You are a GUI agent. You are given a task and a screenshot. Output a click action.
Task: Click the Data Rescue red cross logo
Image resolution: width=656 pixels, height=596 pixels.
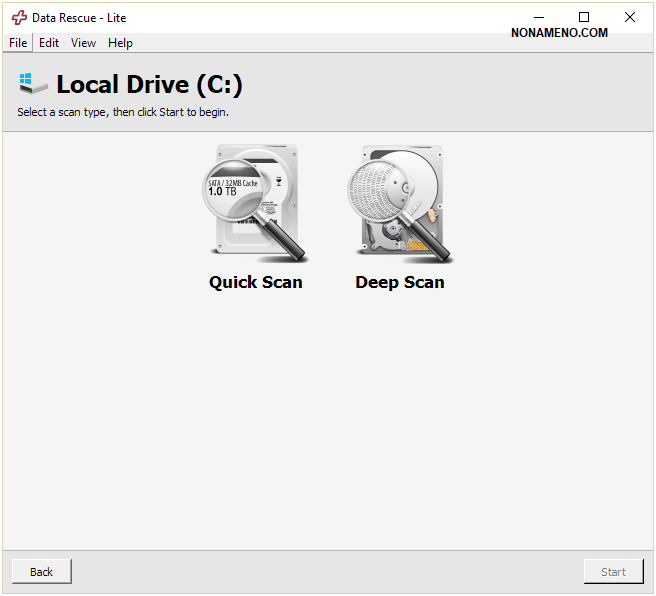coord(19,18)
